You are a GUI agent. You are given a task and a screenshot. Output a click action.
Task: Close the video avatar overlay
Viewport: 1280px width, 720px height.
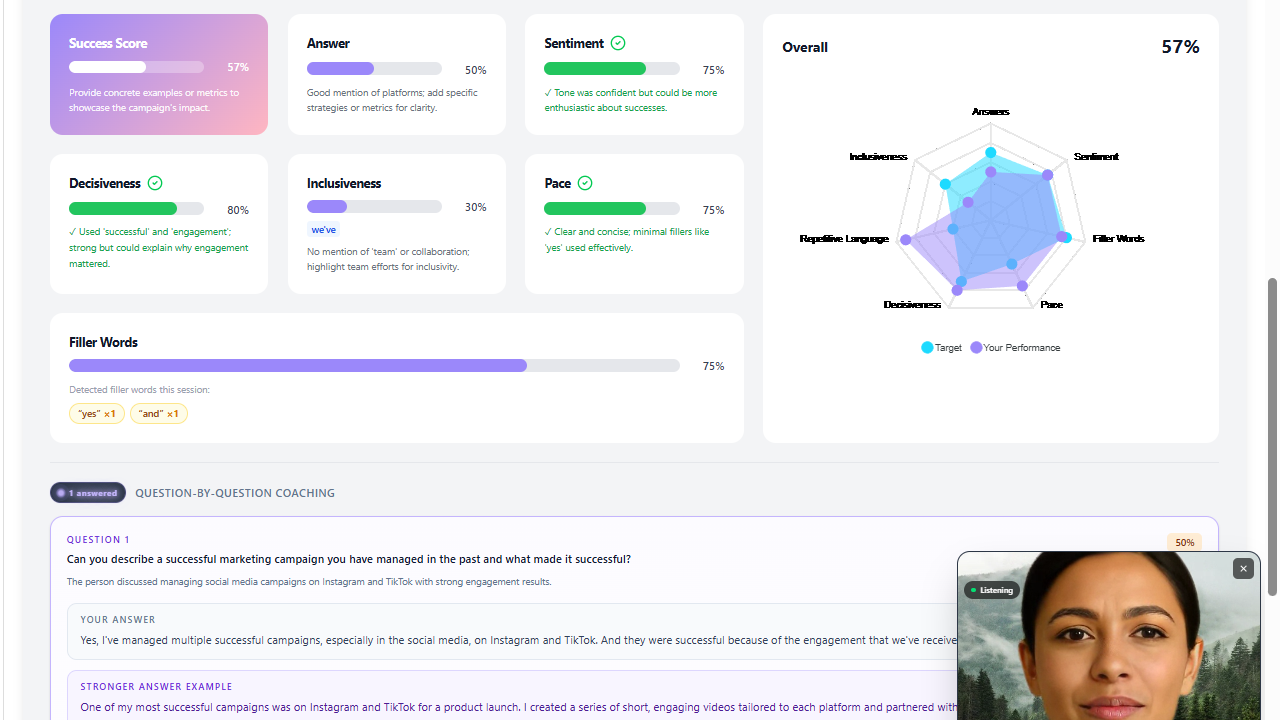click(1243, 568)
